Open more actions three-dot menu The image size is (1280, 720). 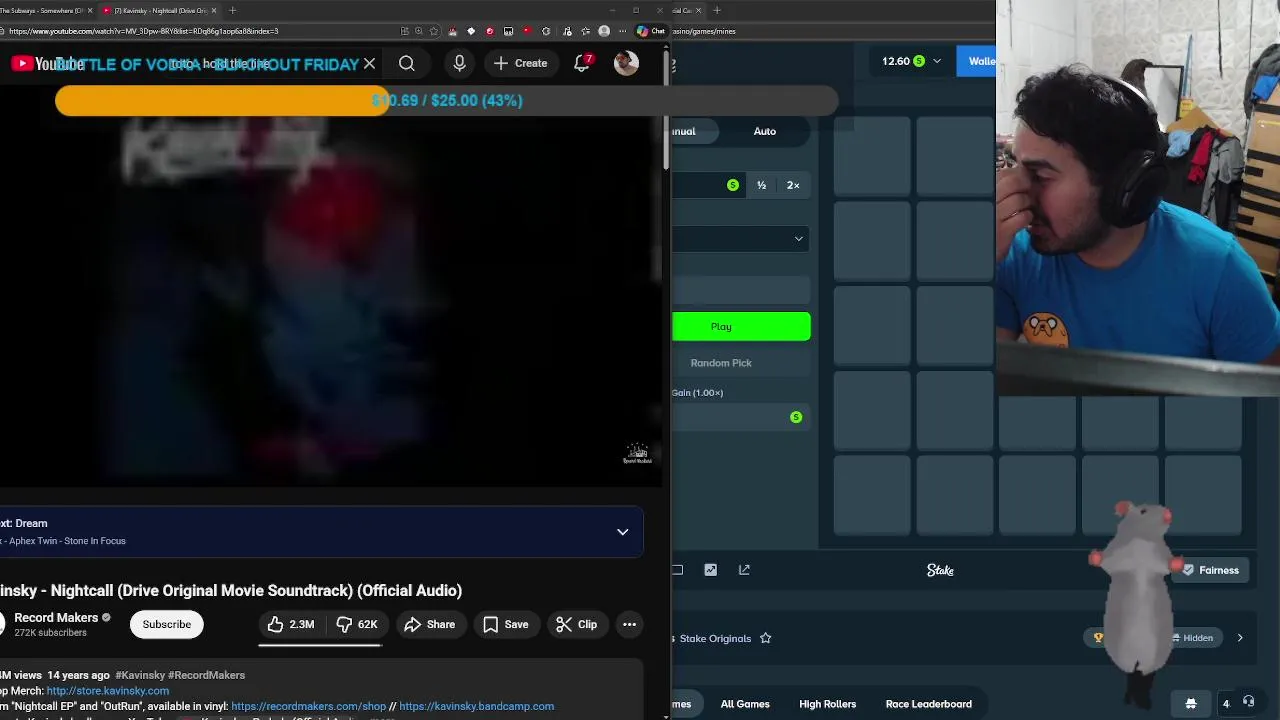629,624
